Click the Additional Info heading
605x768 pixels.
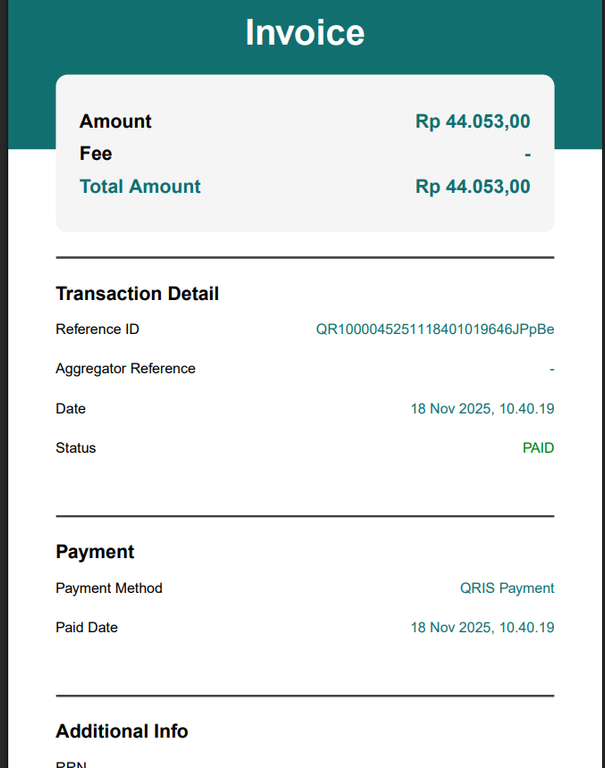point(122,731)
